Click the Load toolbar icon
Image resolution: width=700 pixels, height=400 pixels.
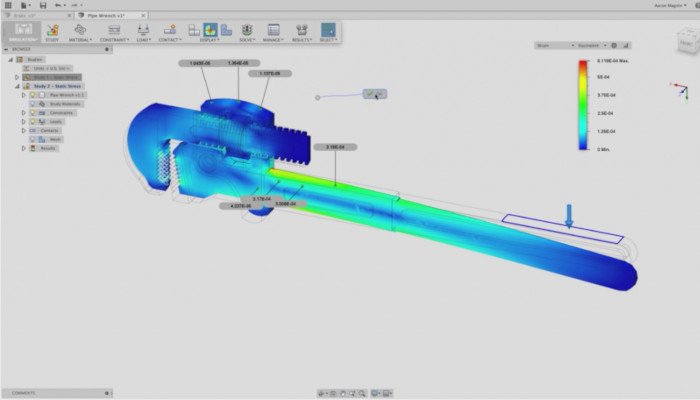143,30
